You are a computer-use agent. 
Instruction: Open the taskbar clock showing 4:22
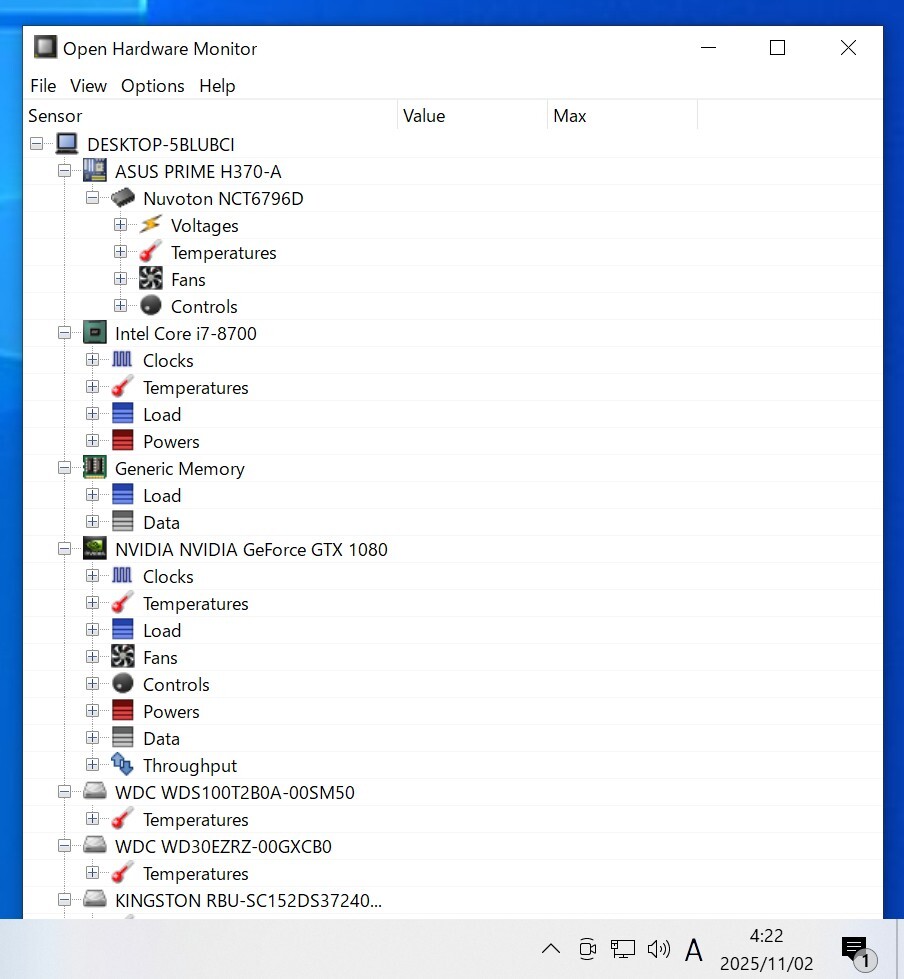766,950
